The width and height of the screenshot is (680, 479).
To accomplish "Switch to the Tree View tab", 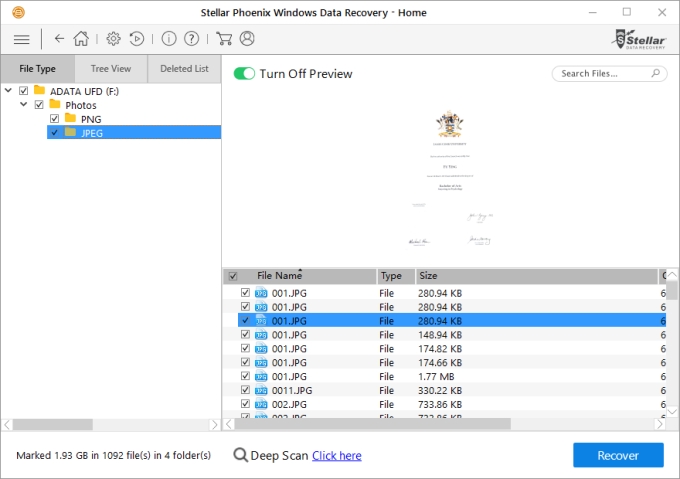I will 111,68.
